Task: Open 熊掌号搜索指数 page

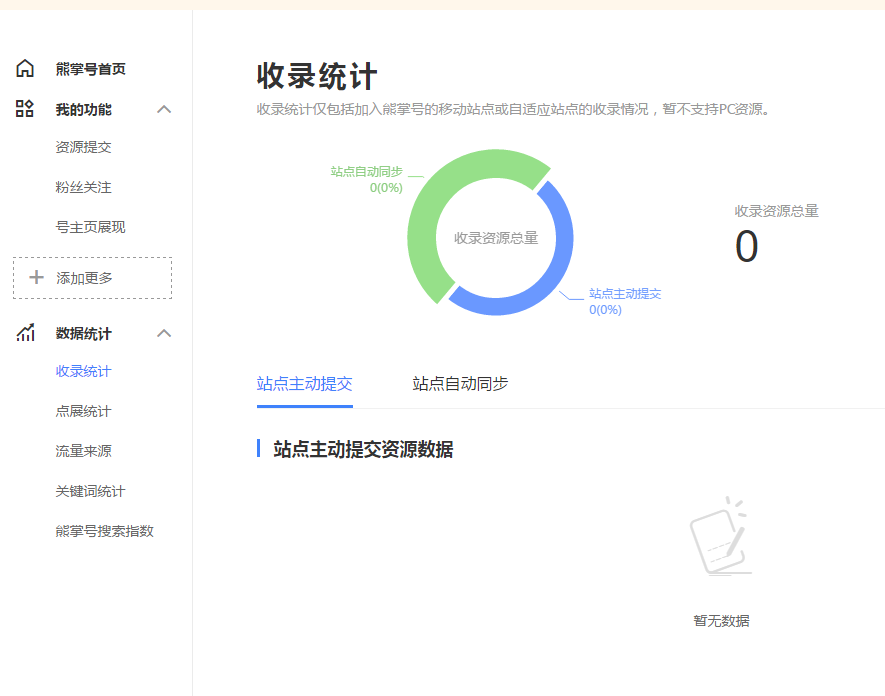Action: coord(104,531)
